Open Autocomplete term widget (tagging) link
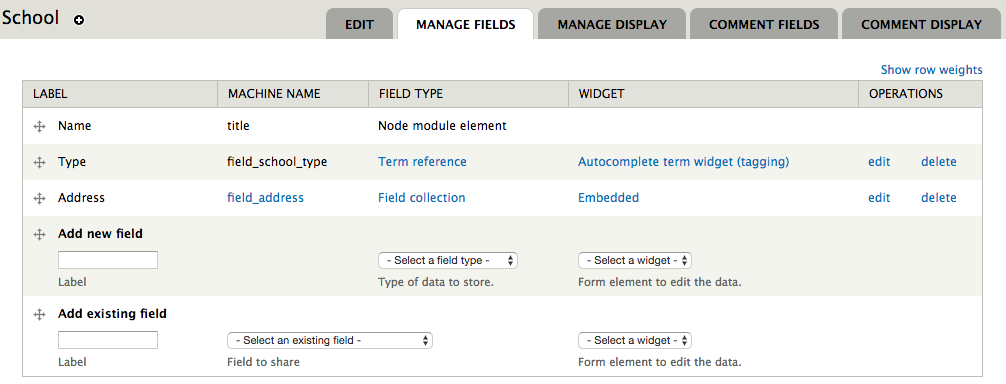Viewport: 1006px width, 384px height. point(683,162)
